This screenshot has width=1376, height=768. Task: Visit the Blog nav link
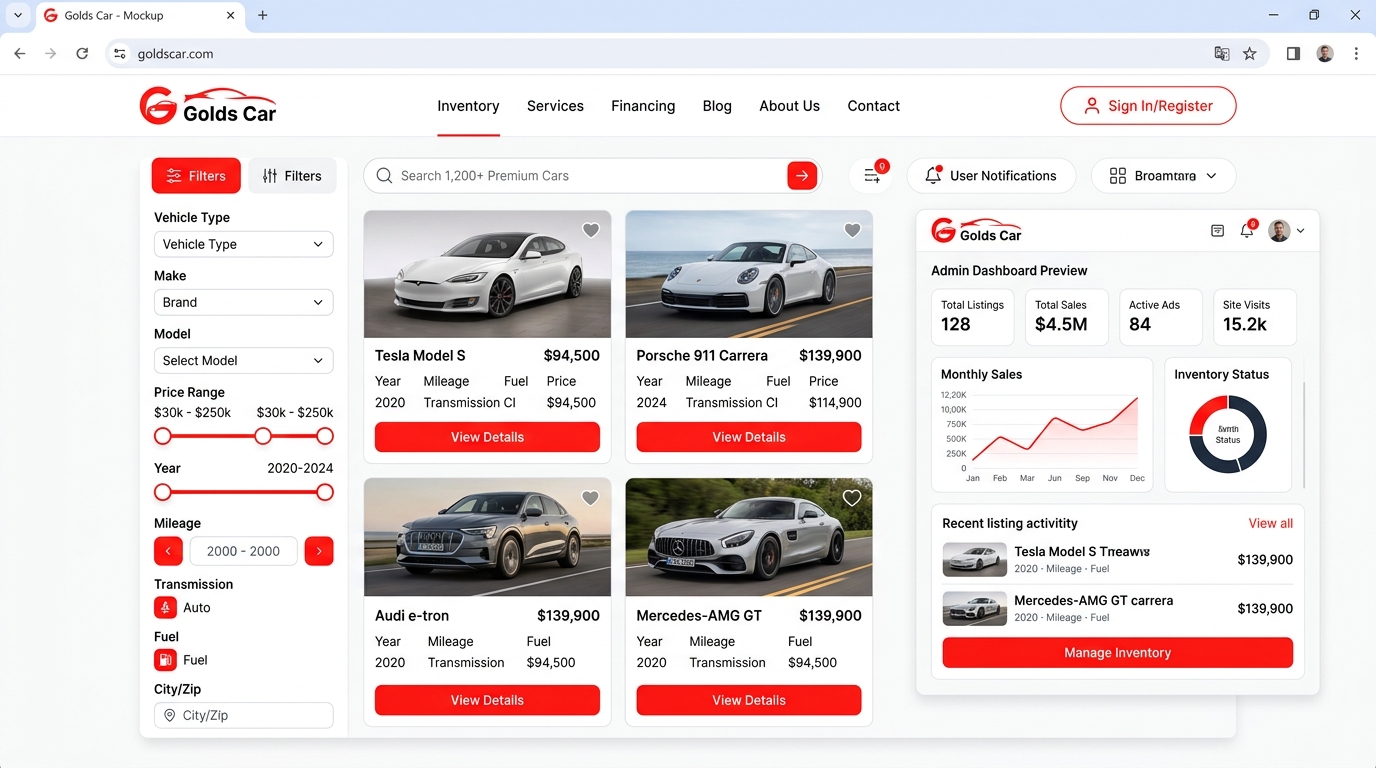pos(717,106)
